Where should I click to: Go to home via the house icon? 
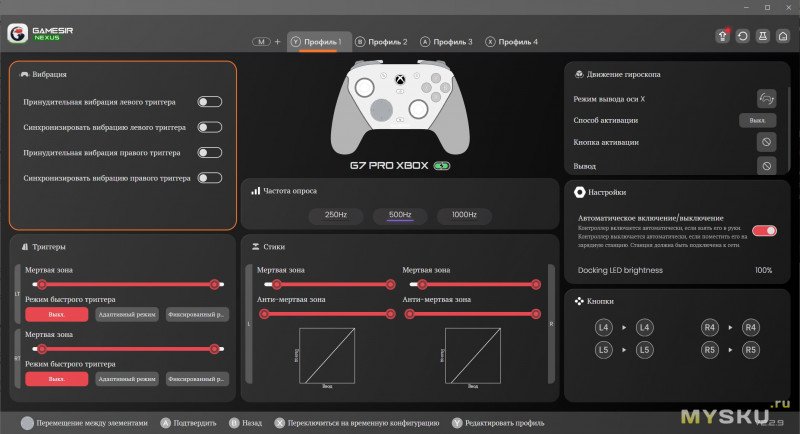(783, 35)
